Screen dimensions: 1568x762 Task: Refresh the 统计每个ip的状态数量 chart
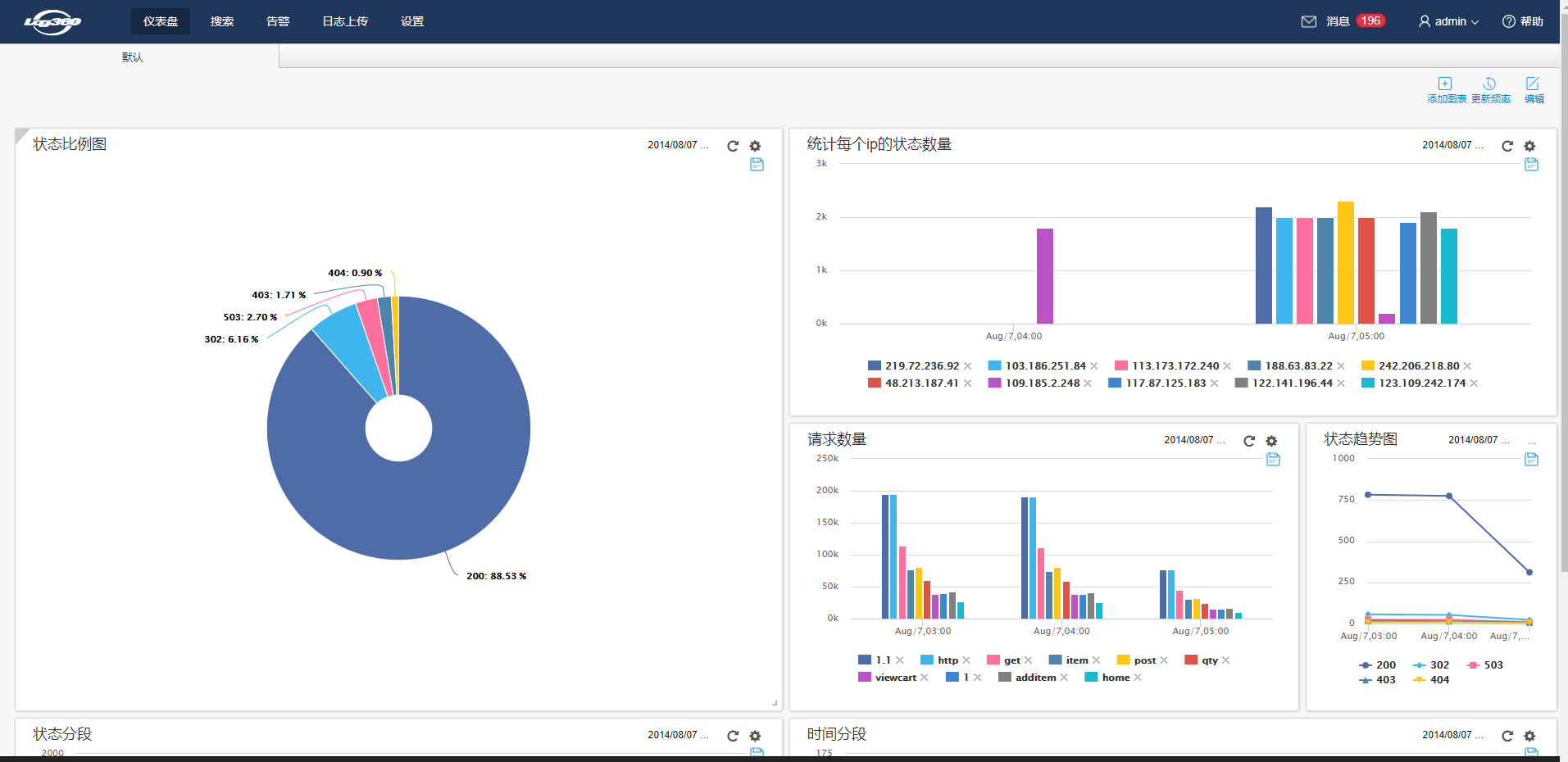[x=1507, y=146]
